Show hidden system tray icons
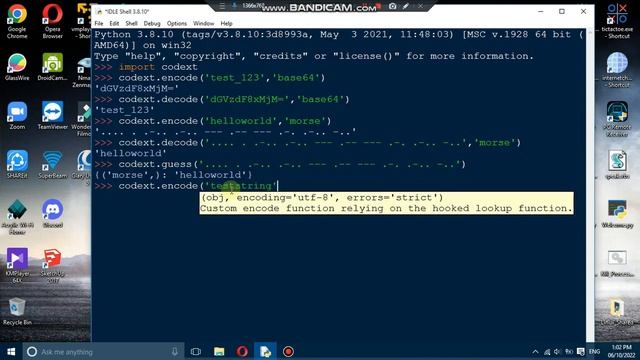The height and width of the screenshot is (360, 640). (x=536, y=352)
